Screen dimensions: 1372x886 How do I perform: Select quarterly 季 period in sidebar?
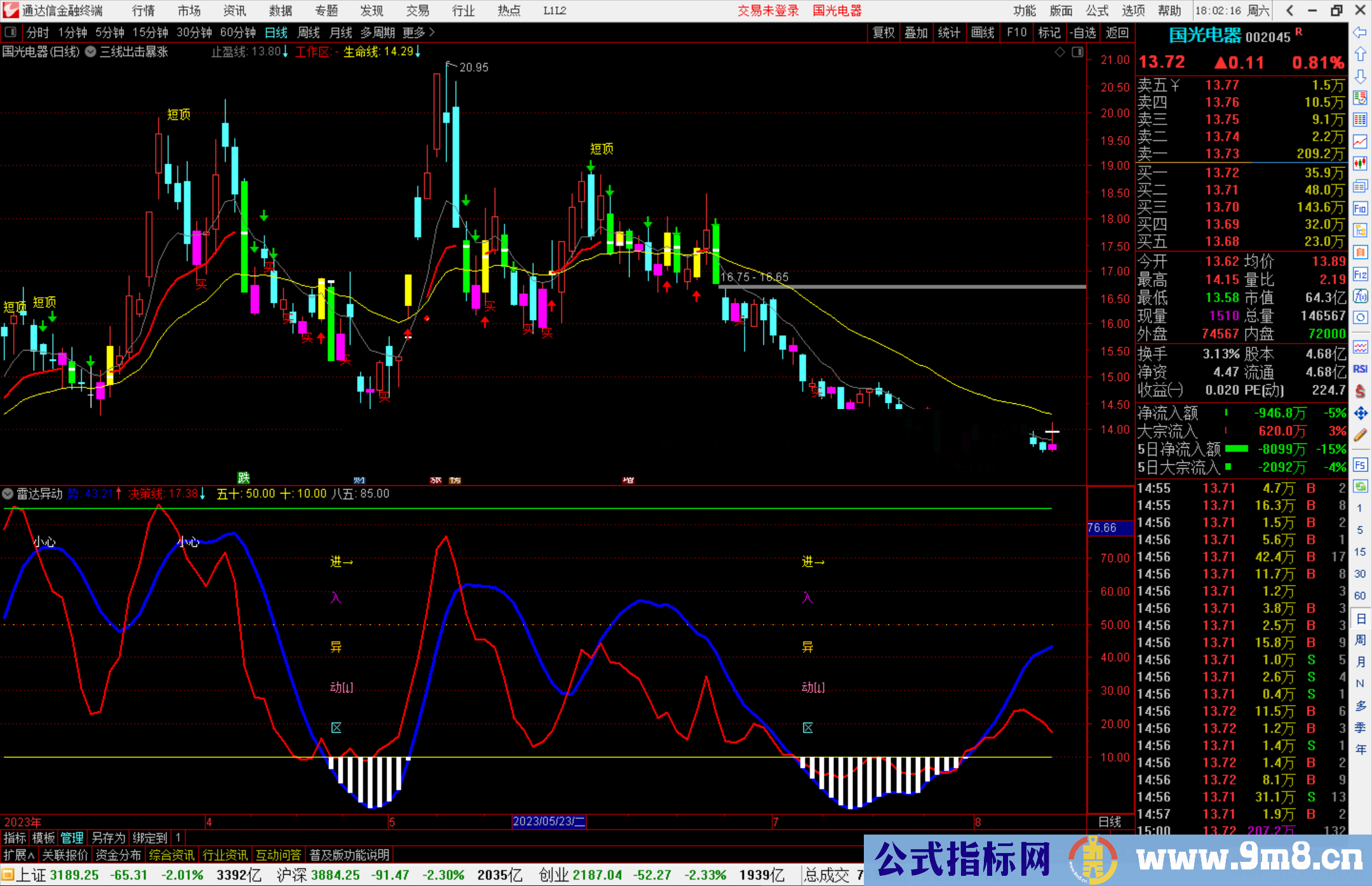pyautogui.click(x=1360, y=728)
